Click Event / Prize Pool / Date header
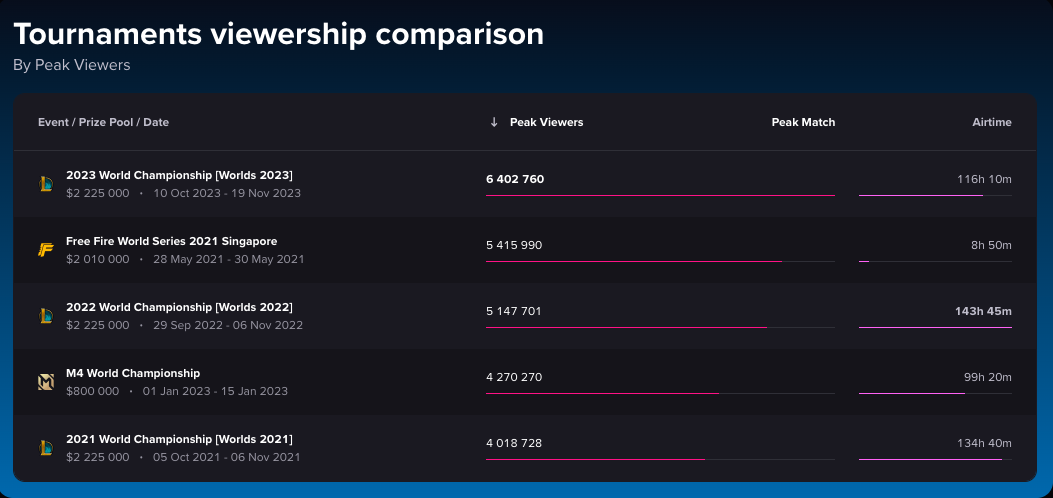The width and height of the screenshot is (1053, 498). click(103, 122)
